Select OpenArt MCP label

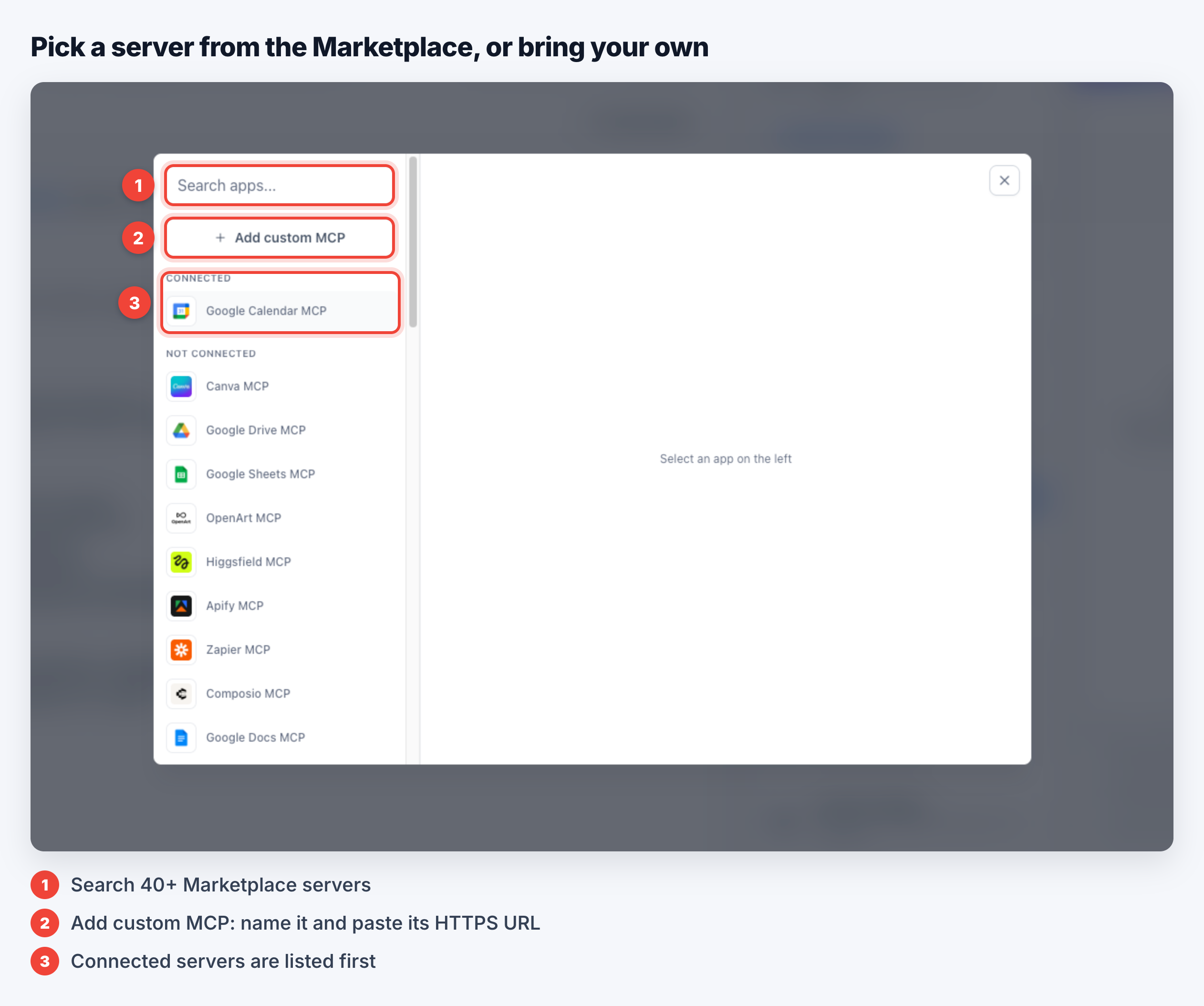click(244, 518)
